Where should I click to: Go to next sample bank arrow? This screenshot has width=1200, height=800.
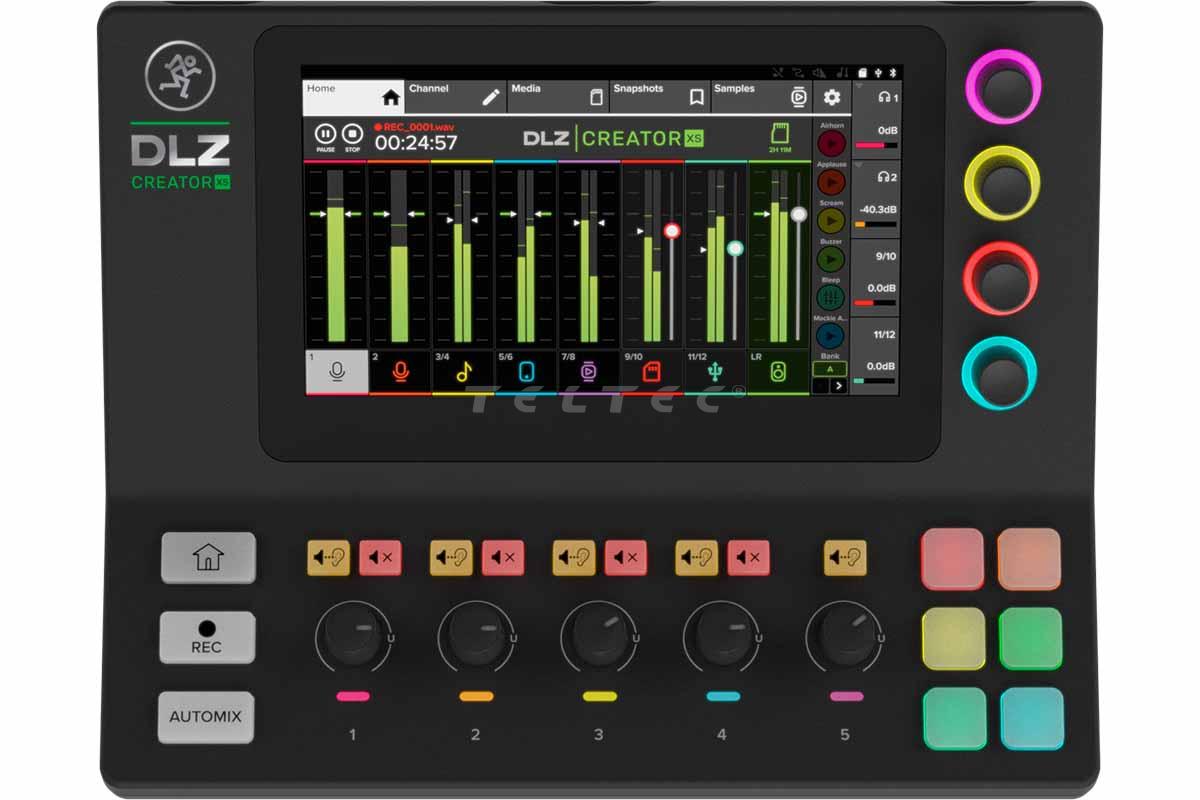[839, 385]
